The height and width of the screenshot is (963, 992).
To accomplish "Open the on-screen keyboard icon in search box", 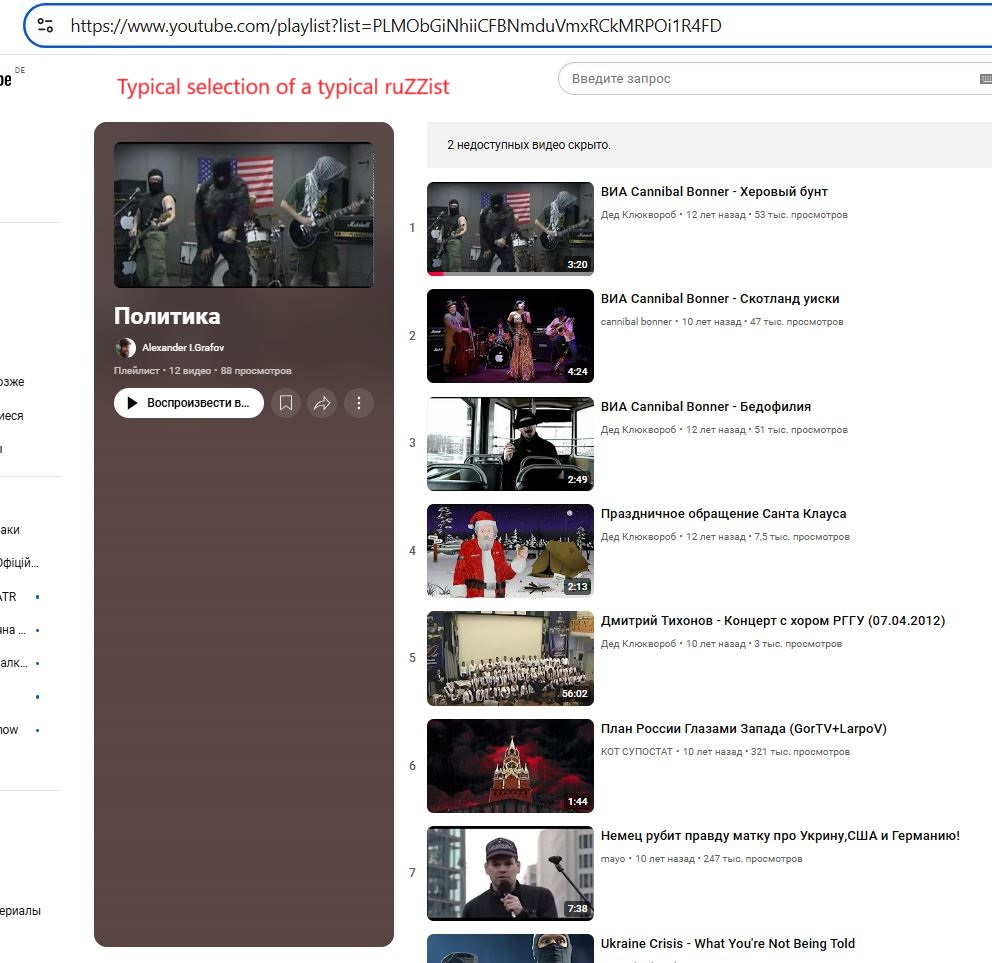I will [986, 78].
